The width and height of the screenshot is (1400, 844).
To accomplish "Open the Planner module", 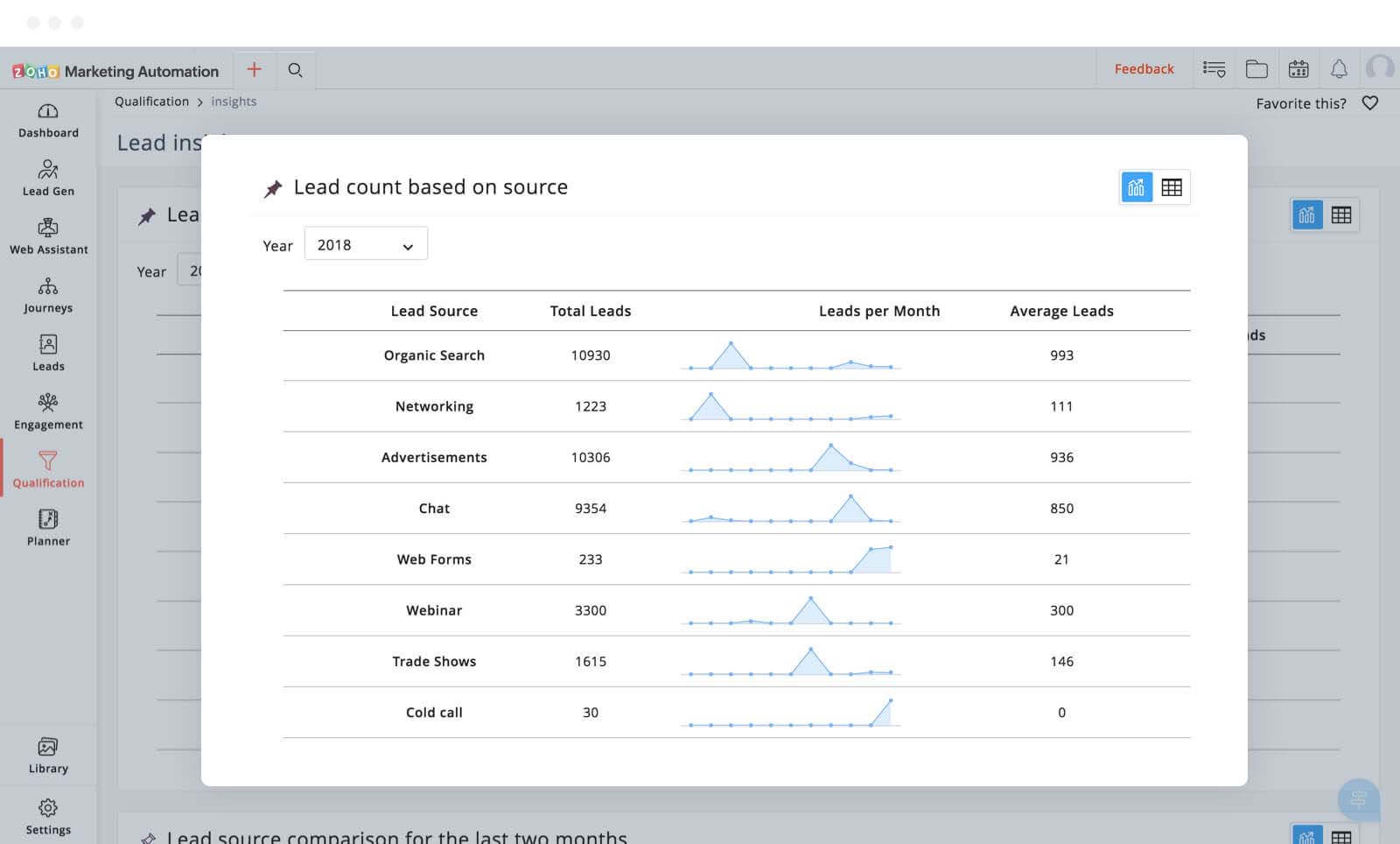I will pyautogui.click(x=48, y=528).
